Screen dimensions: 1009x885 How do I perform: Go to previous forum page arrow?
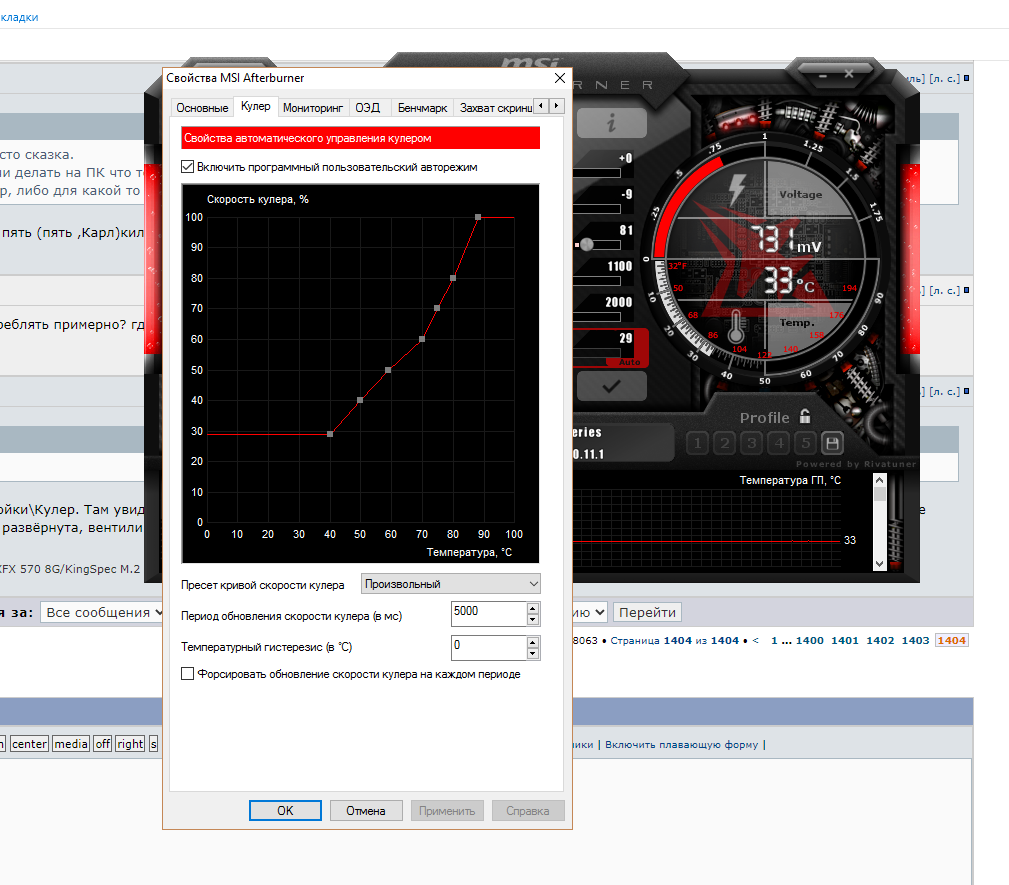(755, 640)
